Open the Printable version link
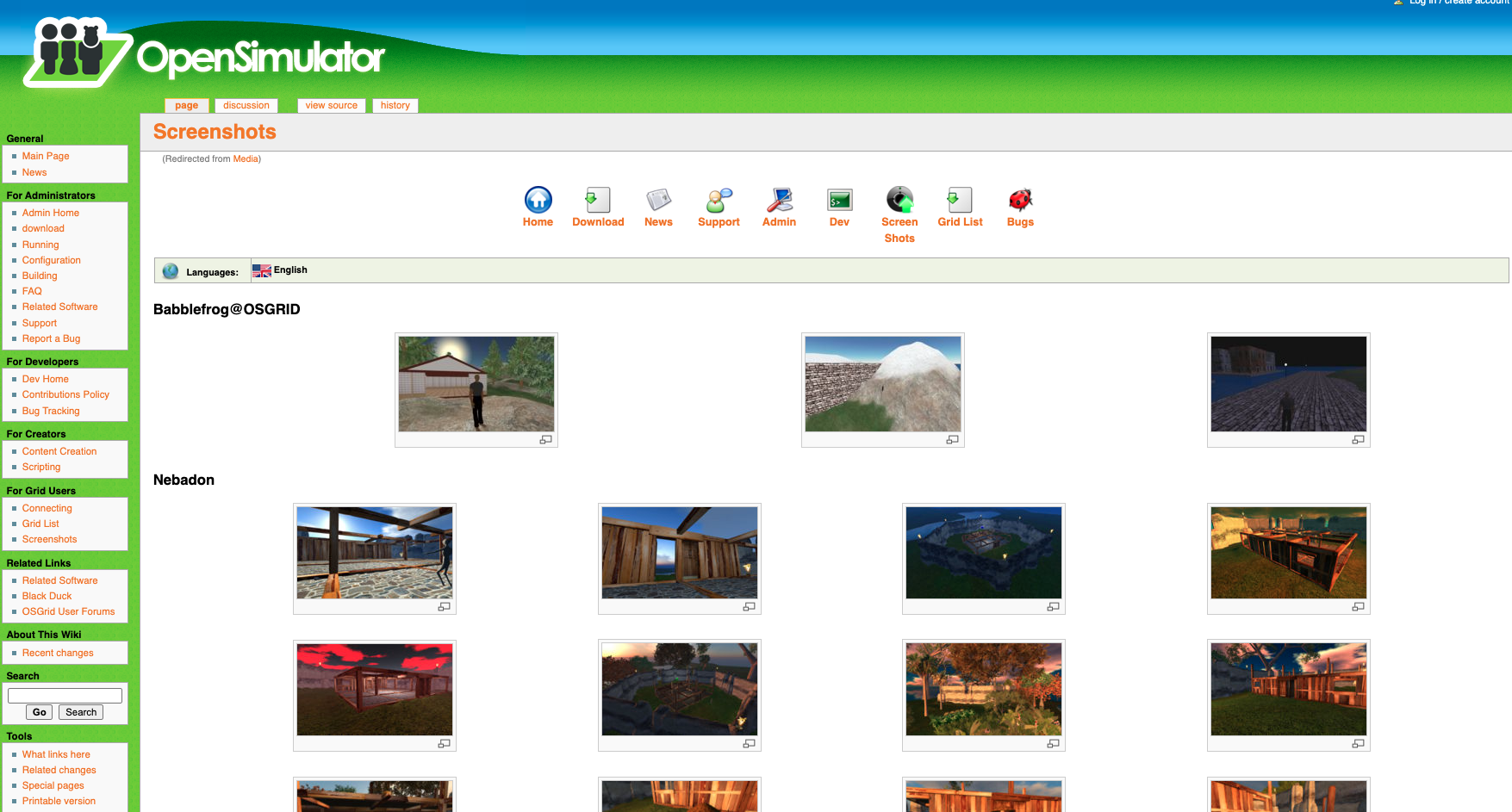1512x812 pixels. [x=59, y=801]
